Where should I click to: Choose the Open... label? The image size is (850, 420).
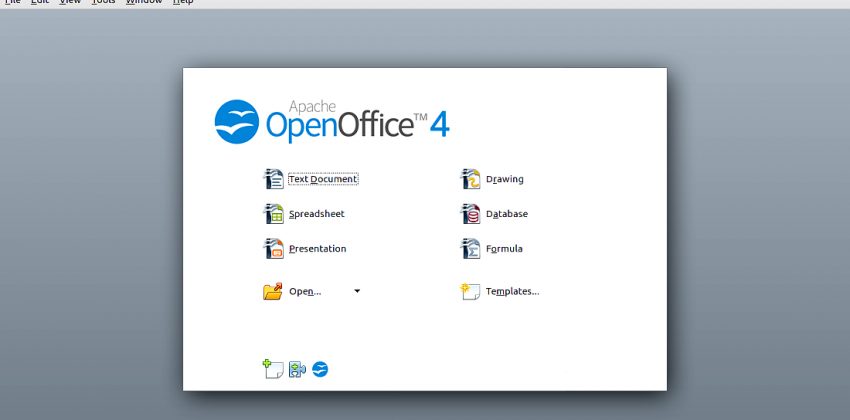(305, 291)
